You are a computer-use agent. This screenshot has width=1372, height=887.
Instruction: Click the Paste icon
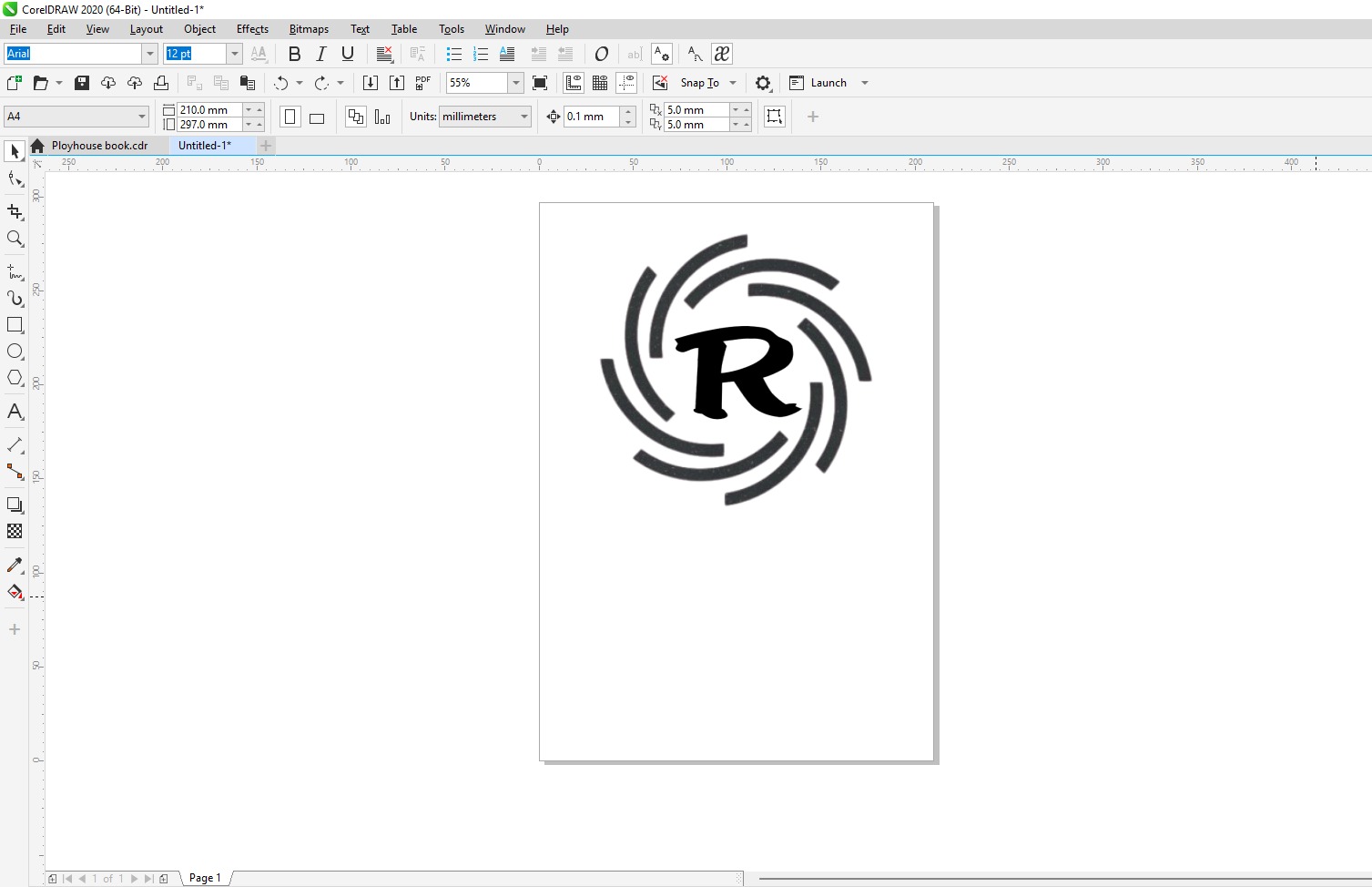(248, 83)
